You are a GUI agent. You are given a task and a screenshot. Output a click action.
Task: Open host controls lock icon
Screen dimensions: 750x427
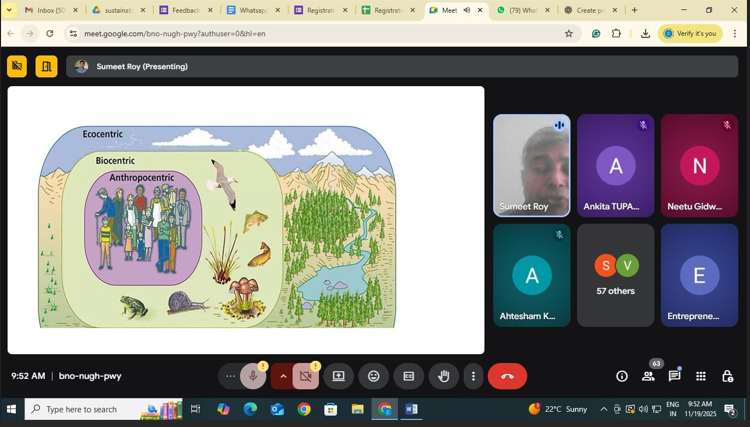click(727, 377)
